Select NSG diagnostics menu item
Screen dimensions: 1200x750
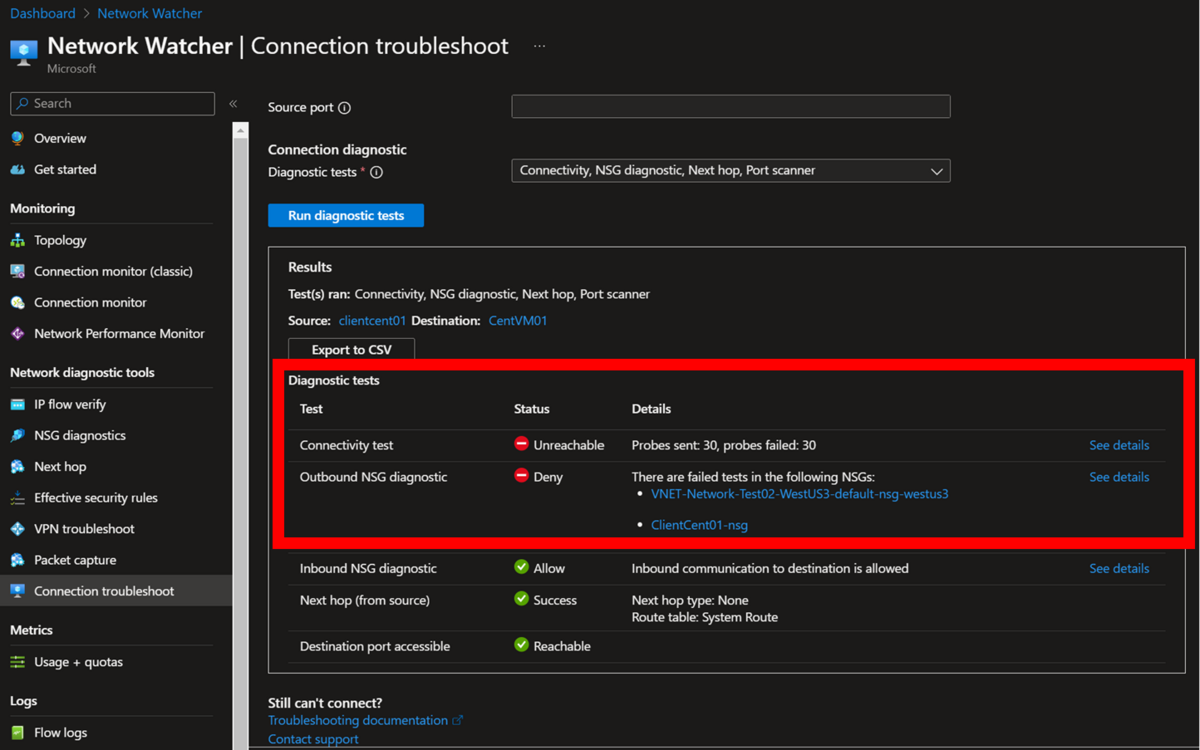pyautogui.click(x=80, y=435)
